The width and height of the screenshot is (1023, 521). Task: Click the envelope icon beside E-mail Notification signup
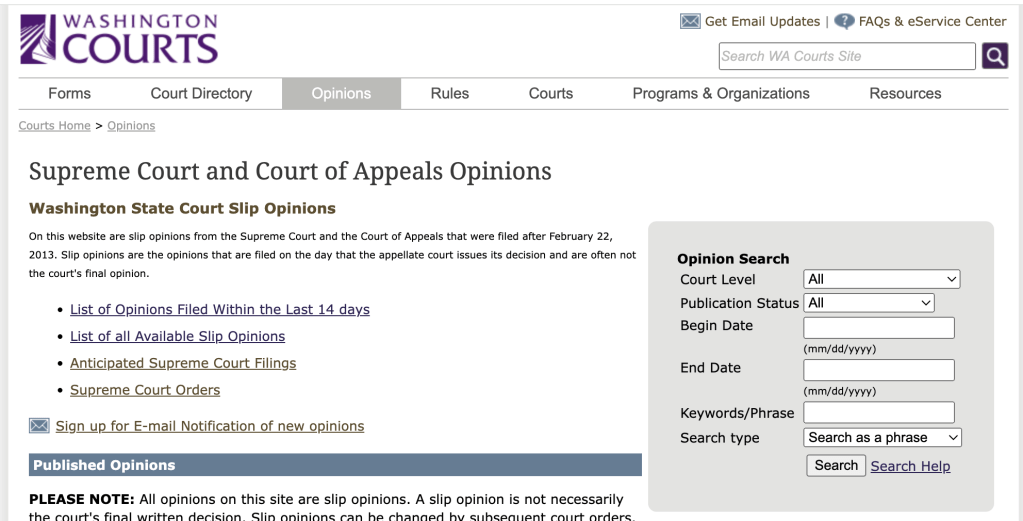click(x=39, y=426)
